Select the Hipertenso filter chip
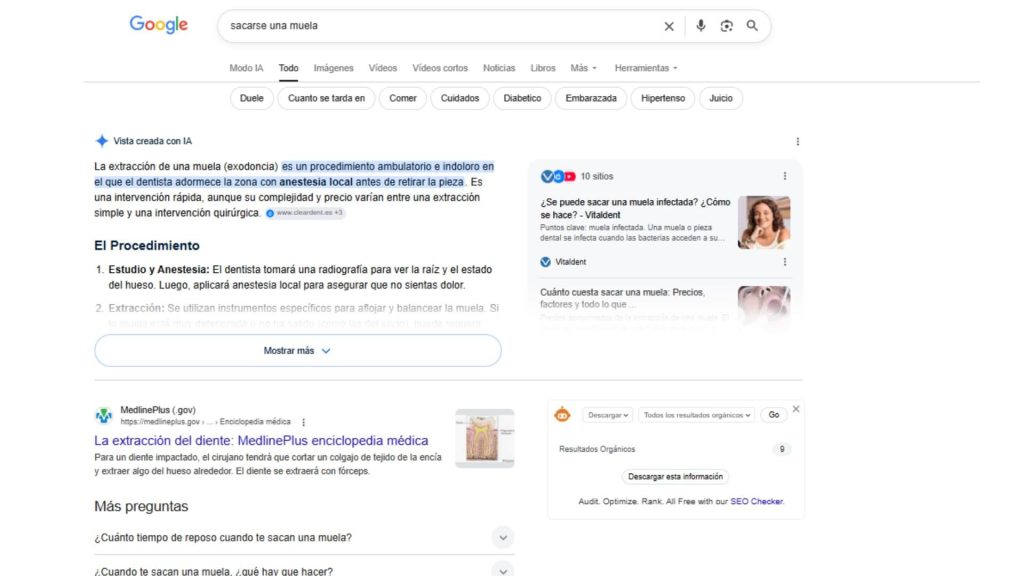Screen dimensions: 1024x576 663,99
